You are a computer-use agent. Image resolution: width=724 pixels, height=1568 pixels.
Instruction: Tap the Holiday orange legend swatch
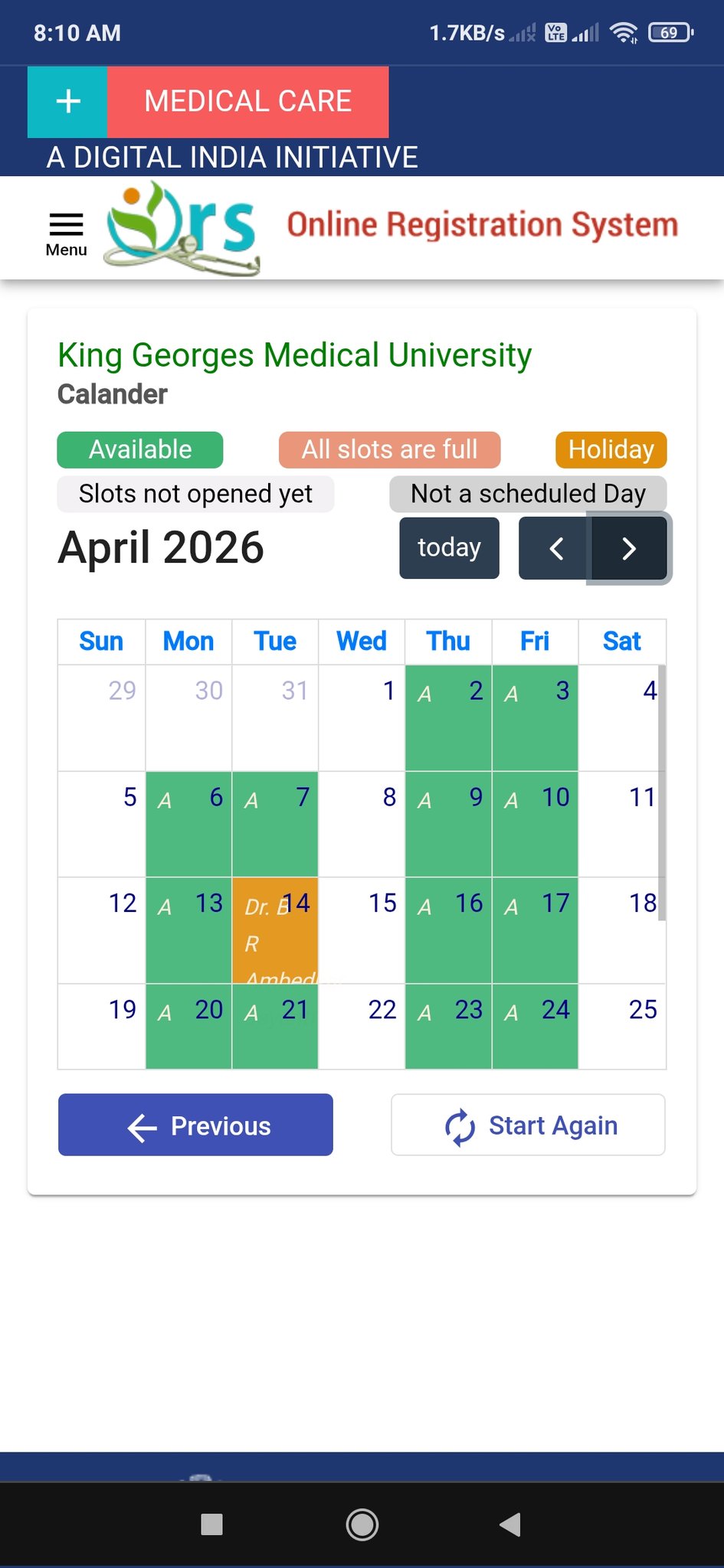point(611,449)
